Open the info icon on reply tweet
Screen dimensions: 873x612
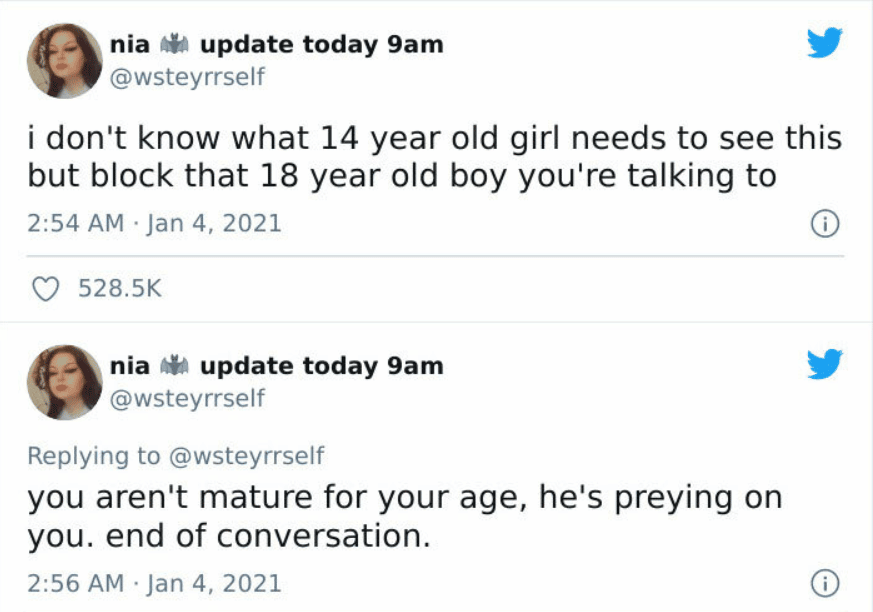point(825,584)
